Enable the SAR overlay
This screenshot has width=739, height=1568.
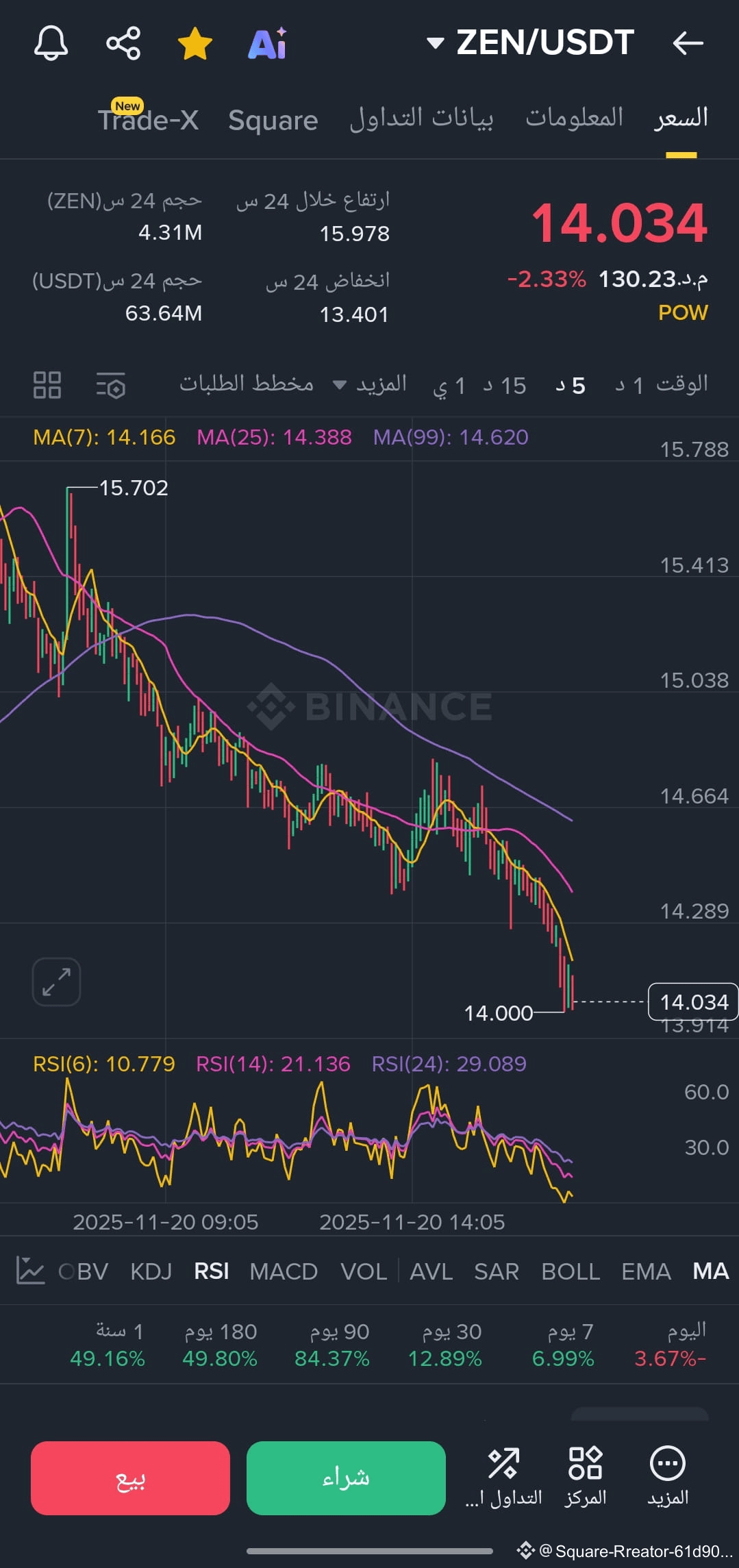point(497,1271)
